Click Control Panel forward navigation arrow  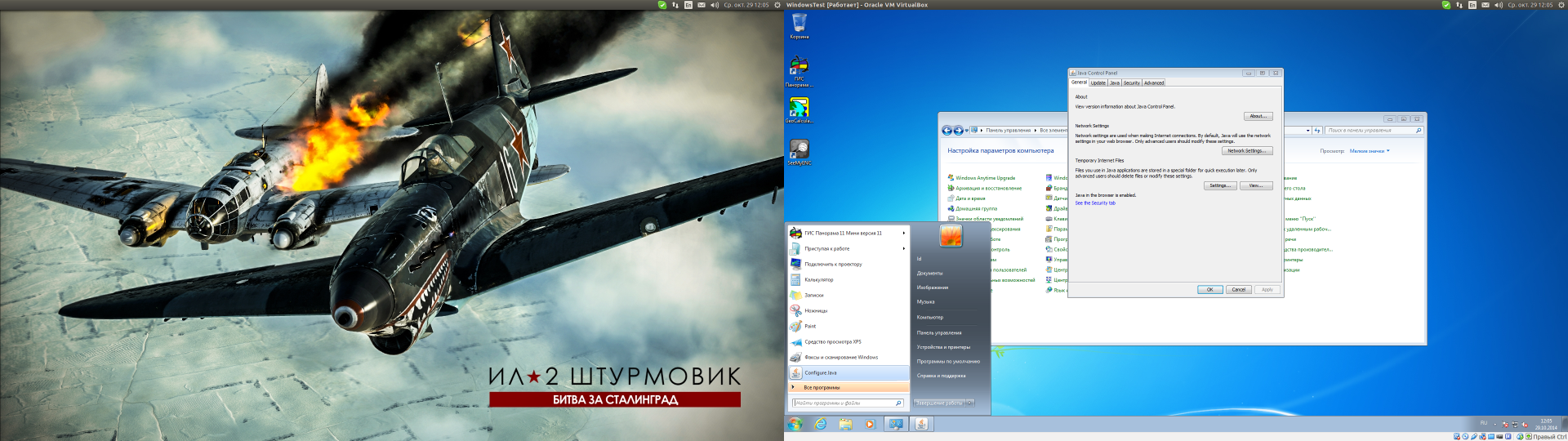(x=959, y=130)
